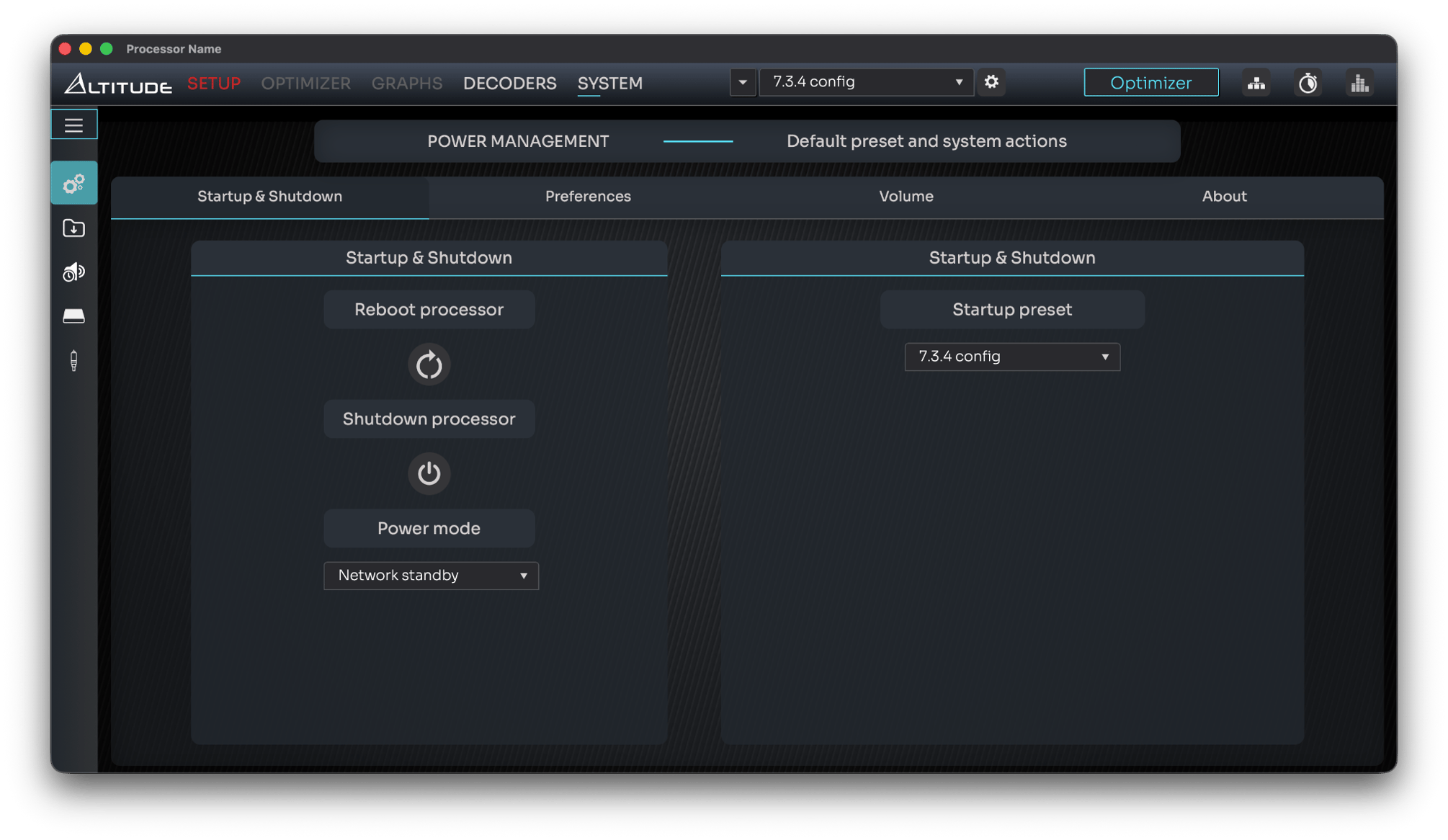Switch to the About tab
Image resolution: width=1448 pixels, height=840 pixels.
1224,197
